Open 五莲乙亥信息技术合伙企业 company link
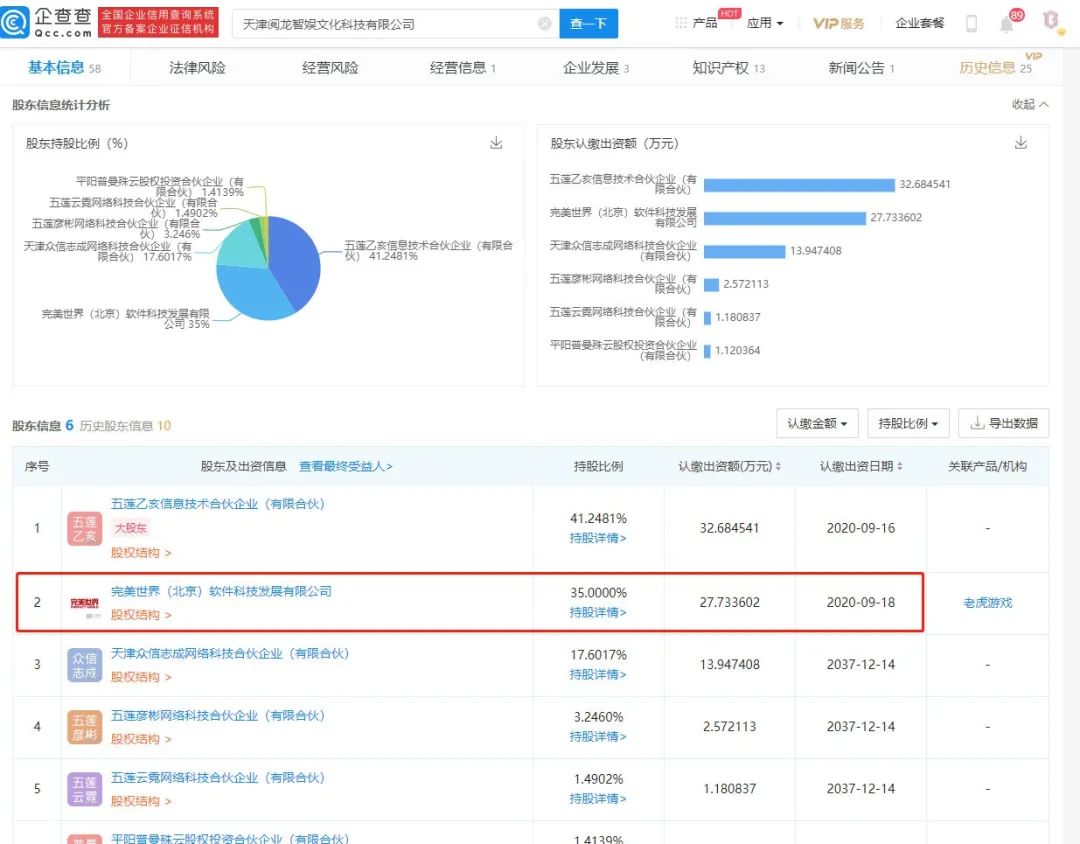1080x844 pixels. pos(218,504)
